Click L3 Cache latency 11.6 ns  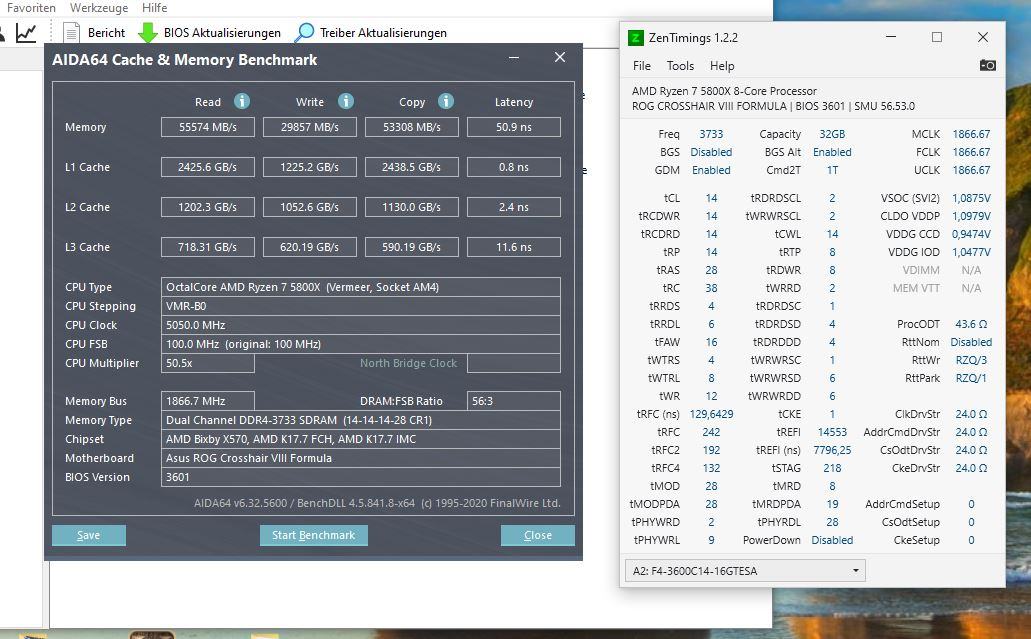tap(514, 247)
